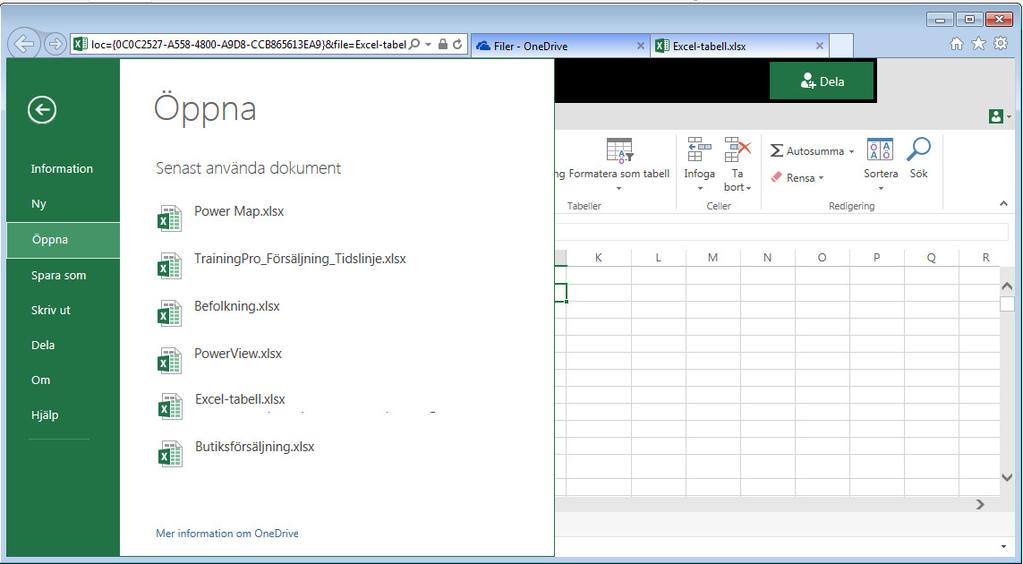Click vertical scrollbar down arrow
Screen dimensions: 1023x564
[1007, 478]
